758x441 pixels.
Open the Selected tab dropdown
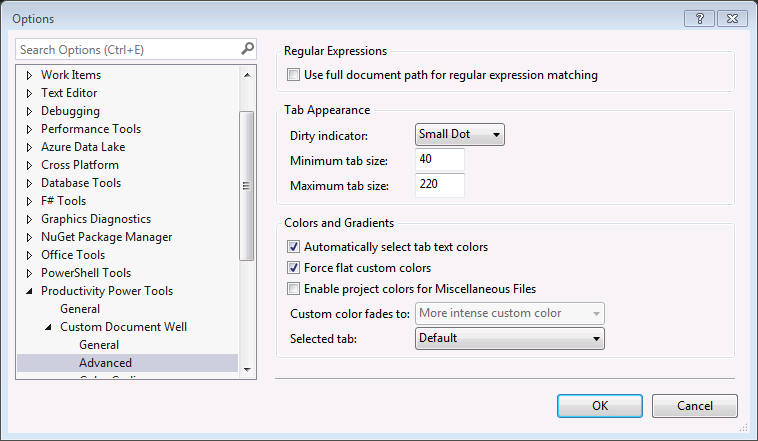509,338
